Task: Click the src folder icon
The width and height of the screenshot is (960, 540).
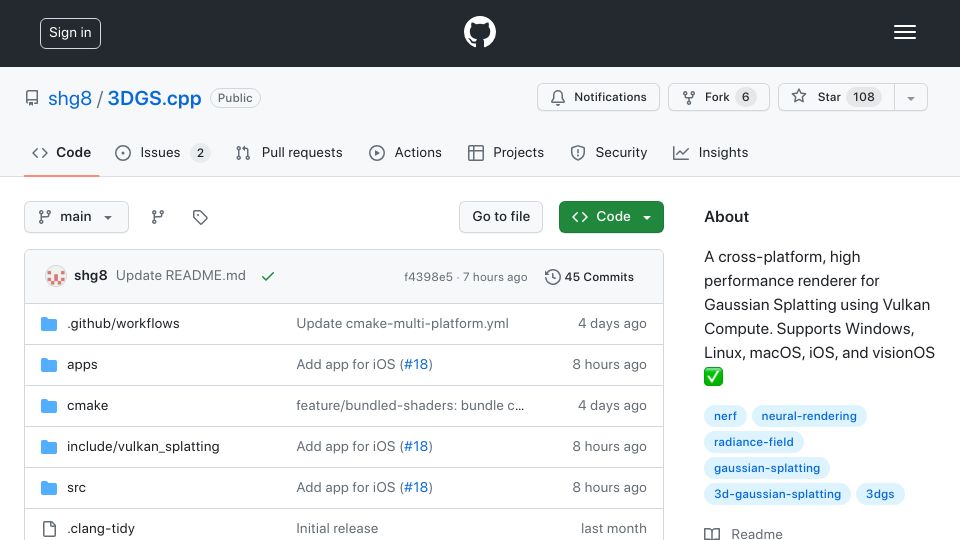Action: coord(49,488)
